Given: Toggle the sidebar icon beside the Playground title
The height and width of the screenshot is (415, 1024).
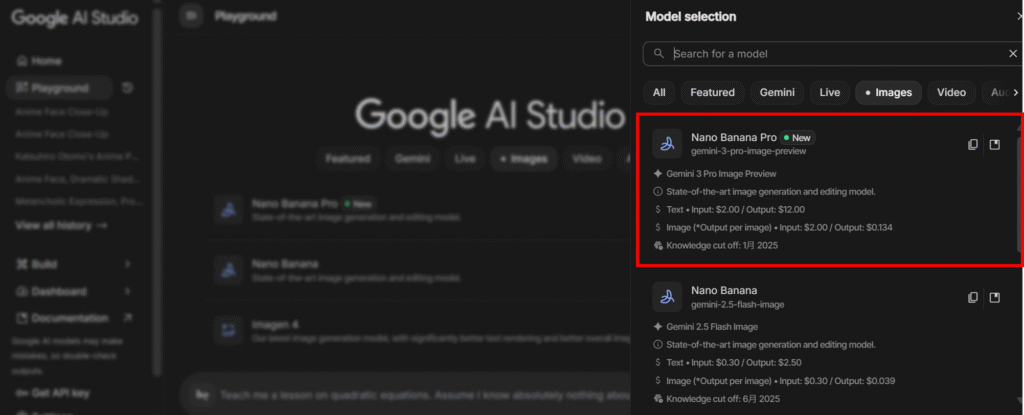Looking at the screenshot, I should 191,16.
